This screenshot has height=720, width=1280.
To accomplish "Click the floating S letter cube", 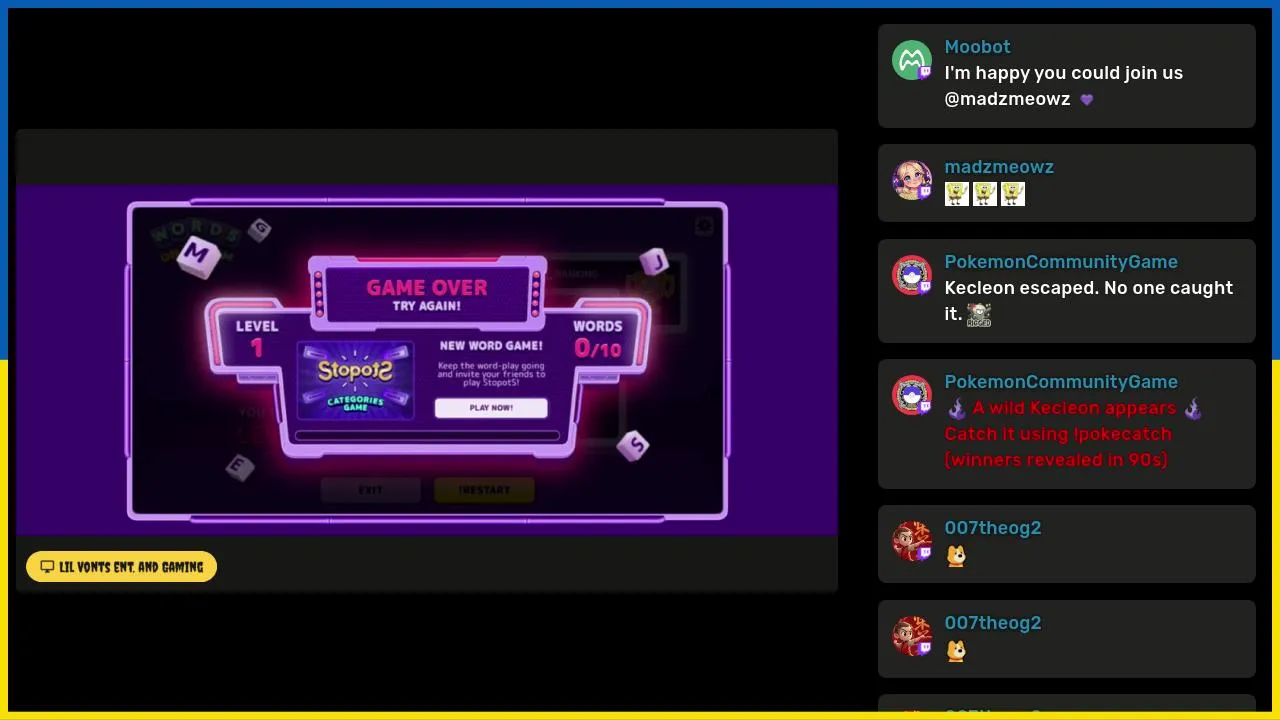I will (633, 445).
